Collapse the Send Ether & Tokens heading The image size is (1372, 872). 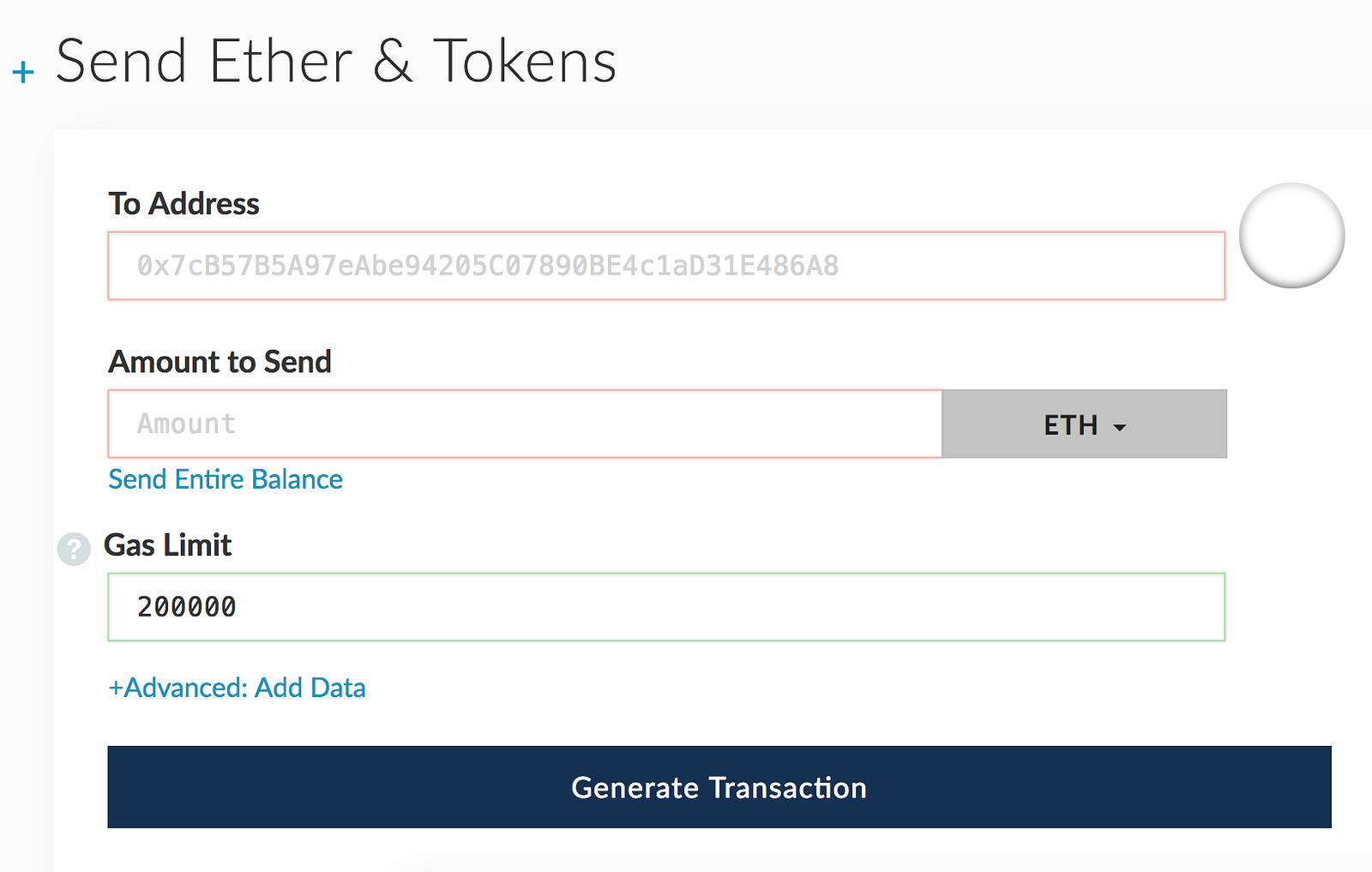(335, 62)
